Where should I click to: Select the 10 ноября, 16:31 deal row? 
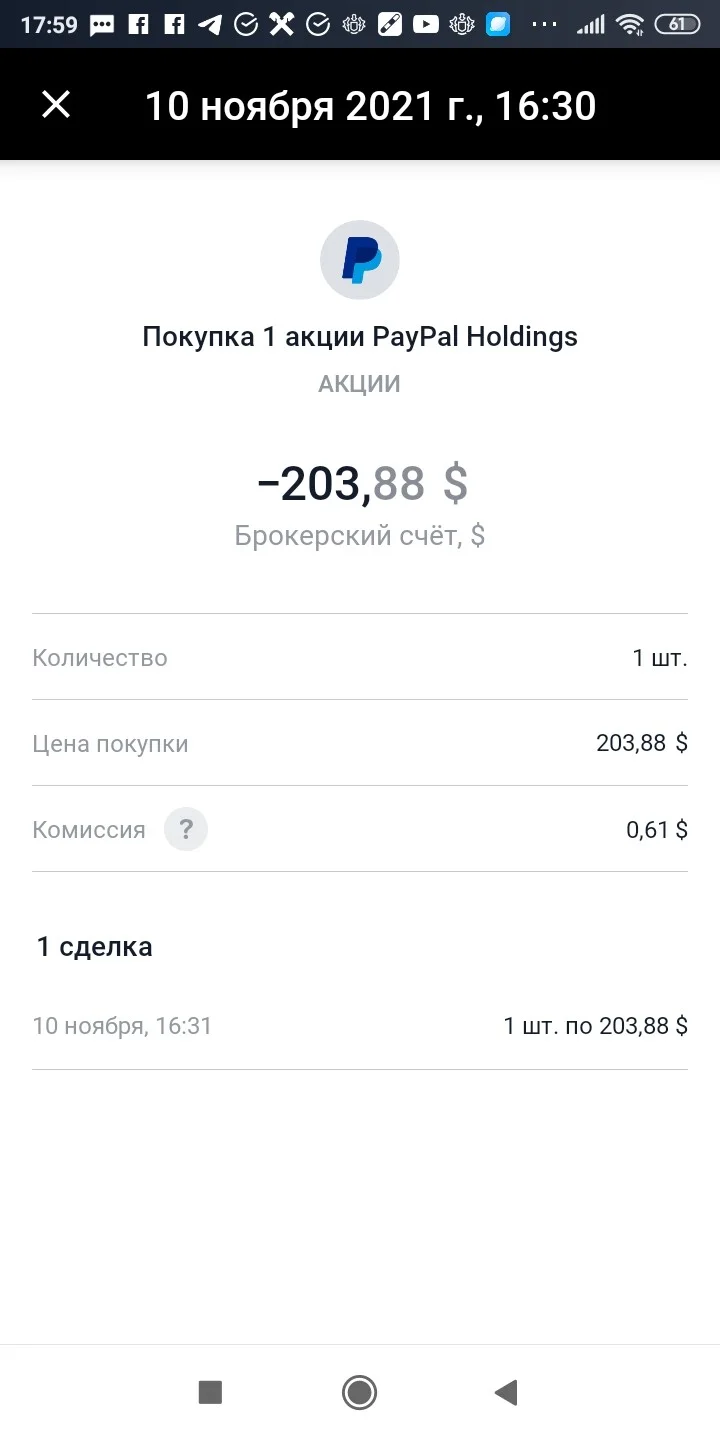coord(360,1026)
